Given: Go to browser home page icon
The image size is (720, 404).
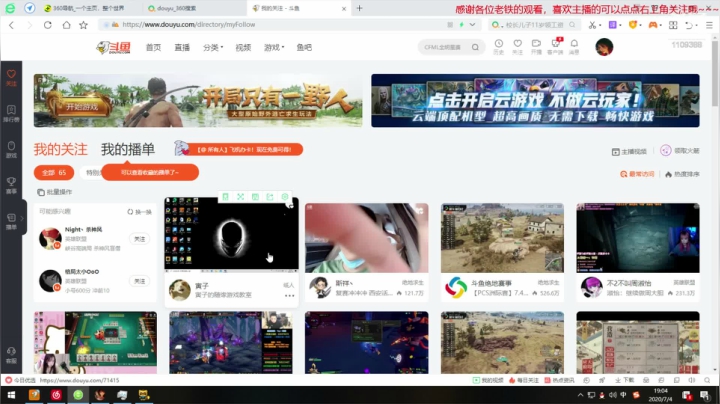Looking at the screenshot, I should [x=66, y=25].
